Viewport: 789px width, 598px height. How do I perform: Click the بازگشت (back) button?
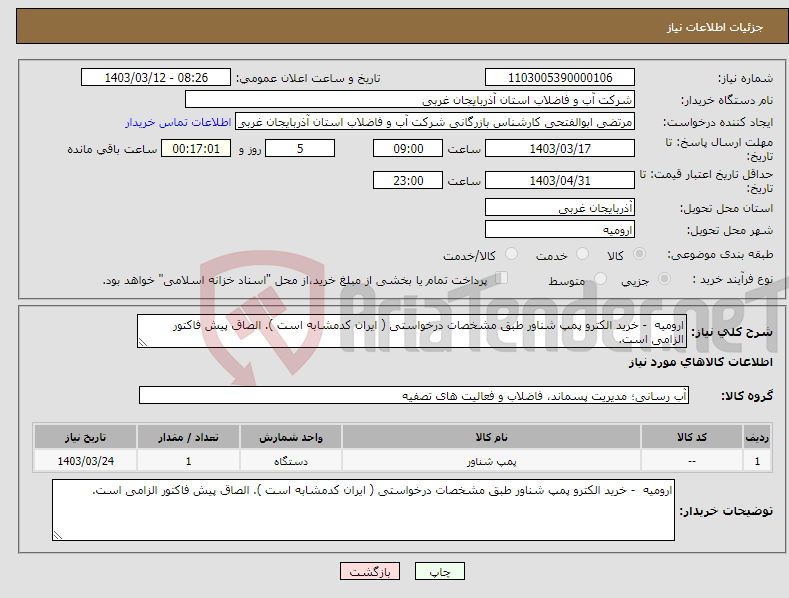370,571
